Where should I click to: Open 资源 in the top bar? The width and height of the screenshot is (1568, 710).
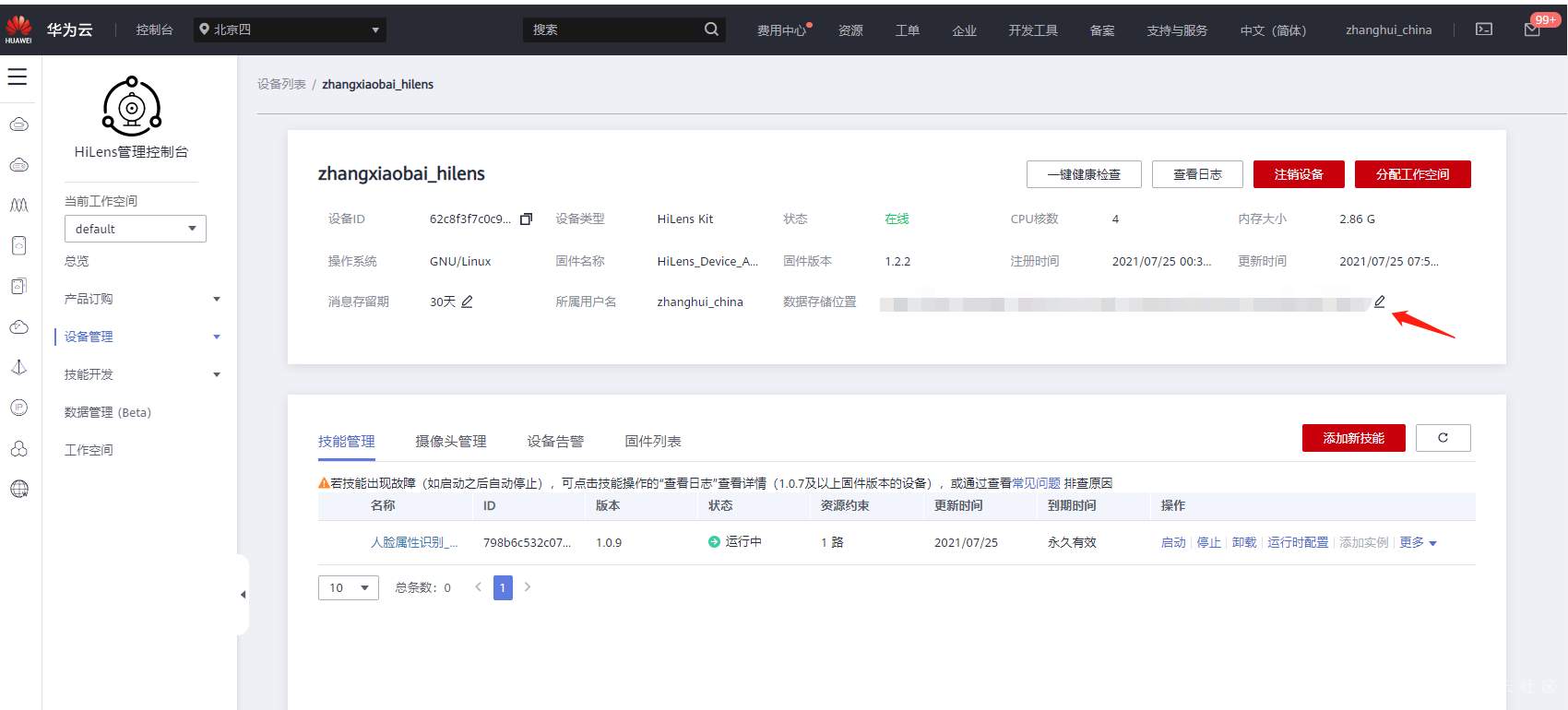pyautogui.click(x=850, y=30)
